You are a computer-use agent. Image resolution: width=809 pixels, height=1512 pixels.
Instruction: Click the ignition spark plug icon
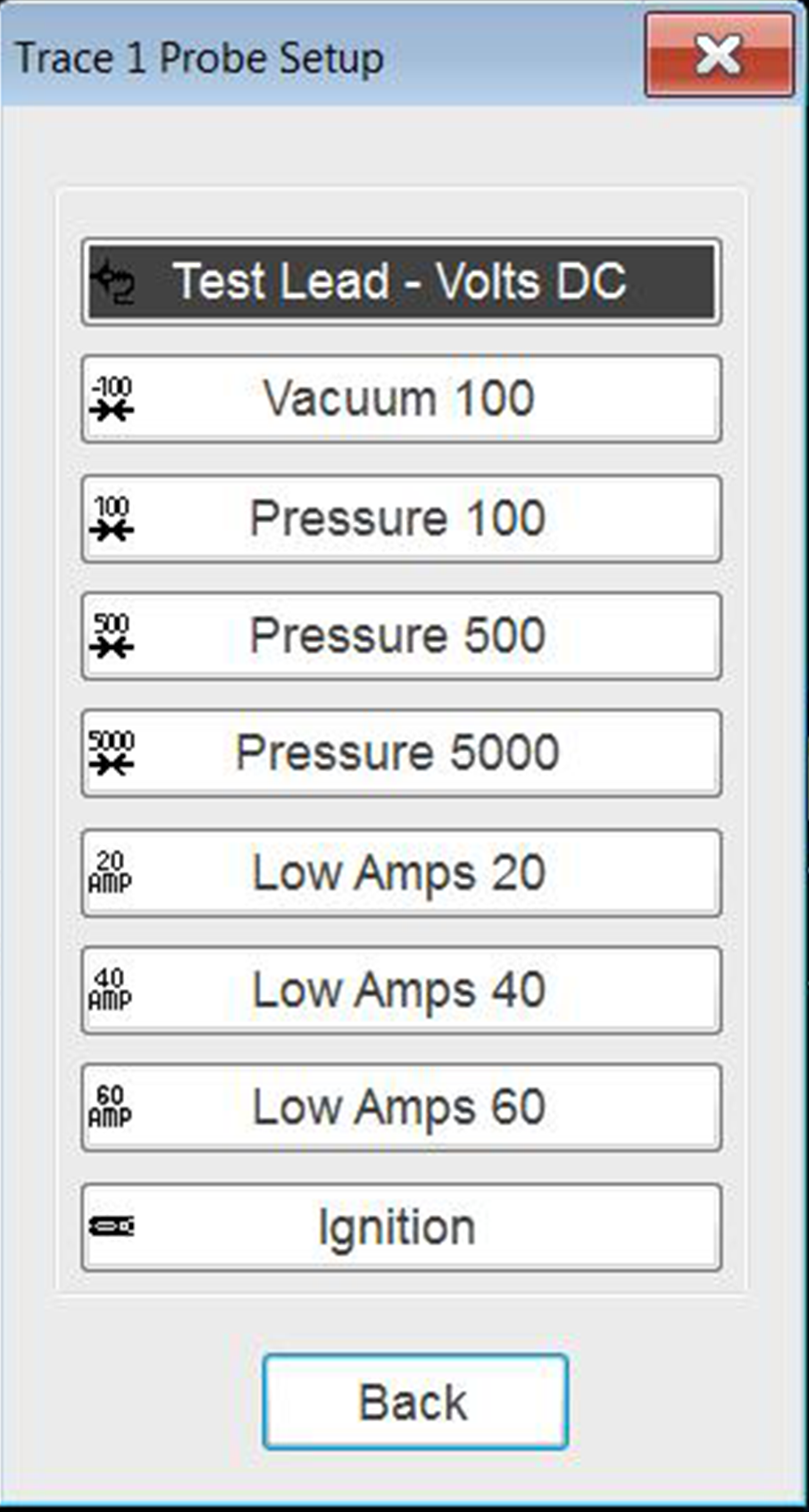click(x=112, y=1226)
